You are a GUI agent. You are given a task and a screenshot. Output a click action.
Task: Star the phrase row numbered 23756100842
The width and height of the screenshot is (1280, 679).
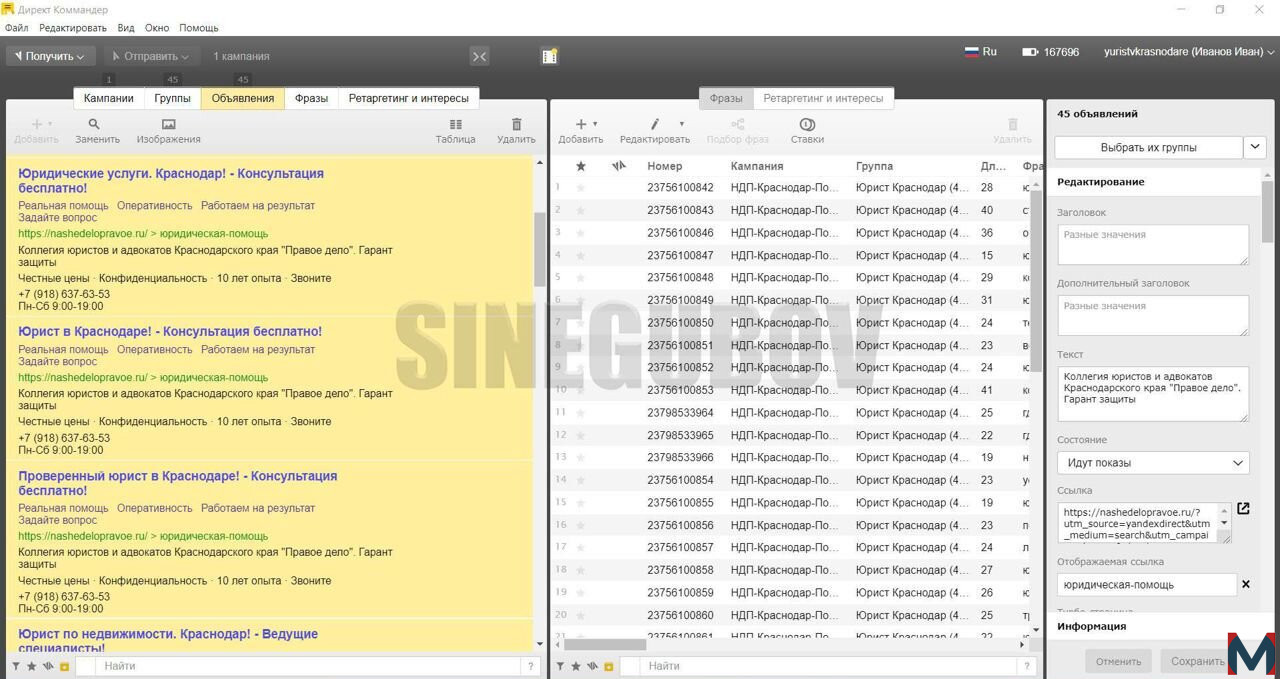tap(580, 188)
